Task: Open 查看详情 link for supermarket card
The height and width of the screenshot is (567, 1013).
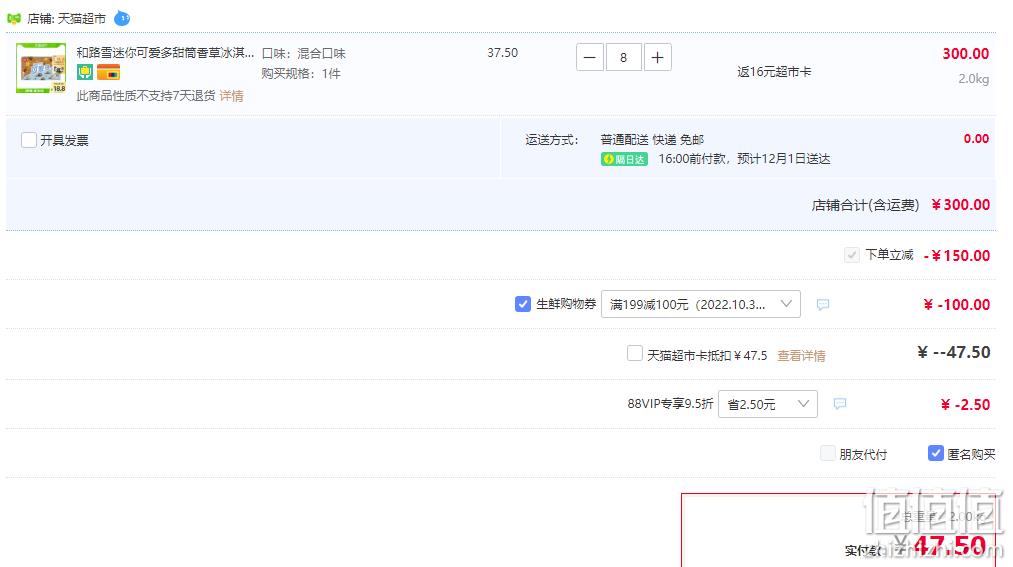Action: point(801,356)
